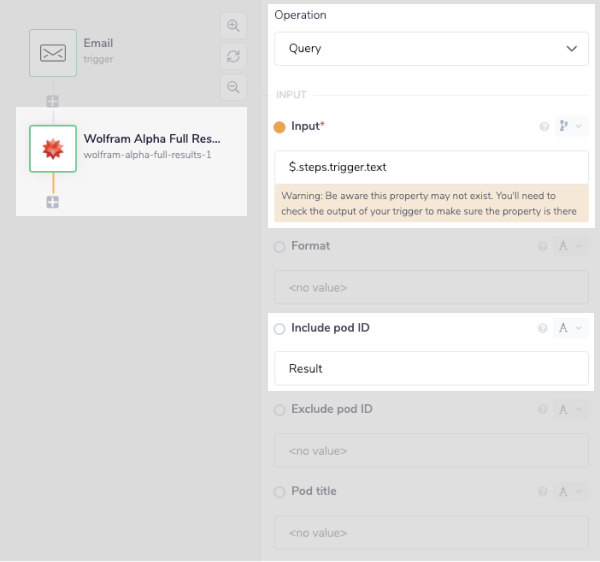Select the Wolfram Alpha step icon

click(x=52, y=148)
